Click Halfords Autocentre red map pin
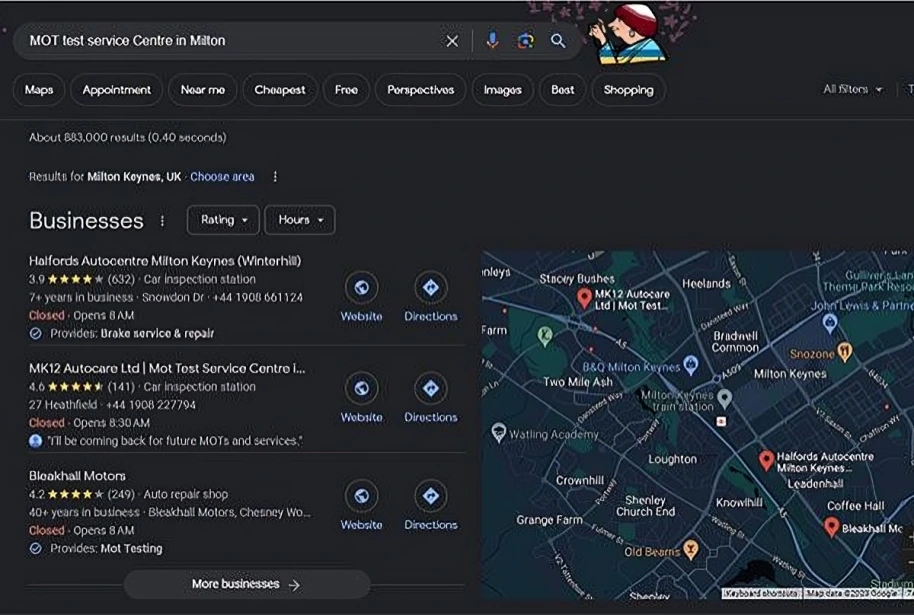Viewport: 914px width, 615px height. (x=766, y=460)
